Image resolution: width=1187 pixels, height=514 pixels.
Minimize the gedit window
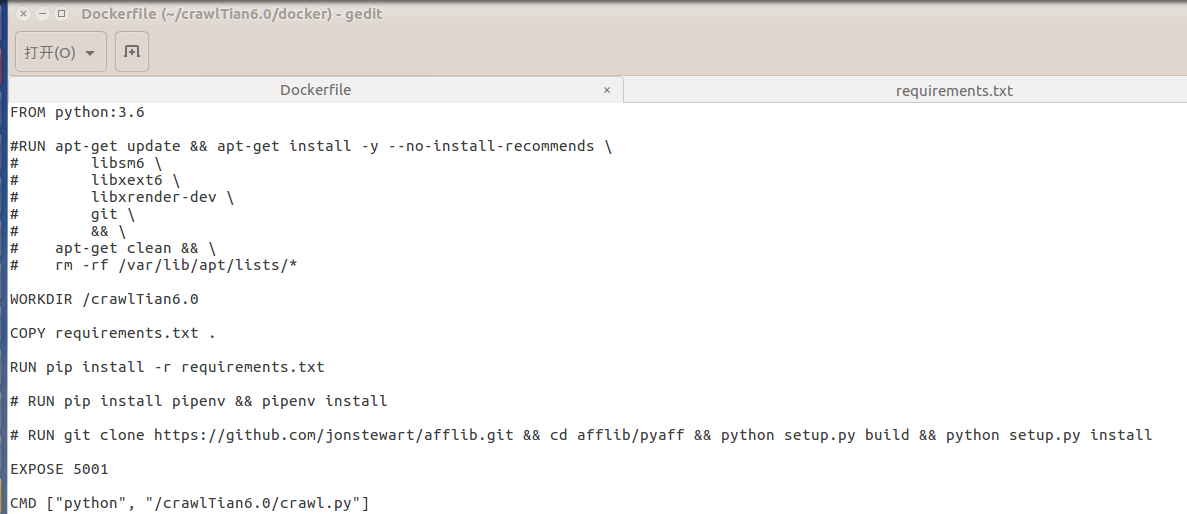click(x=42, y=14)
